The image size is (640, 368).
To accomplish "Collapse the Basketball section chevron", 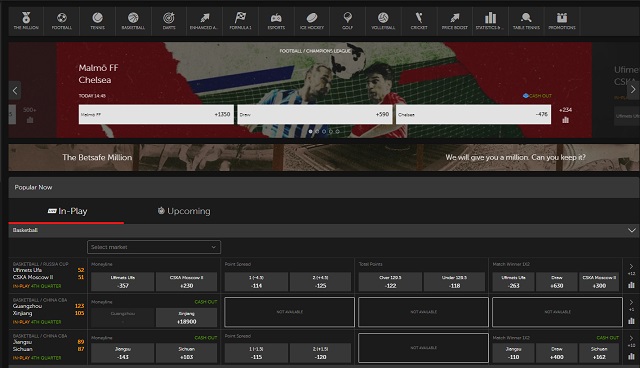I will [632, 231].
